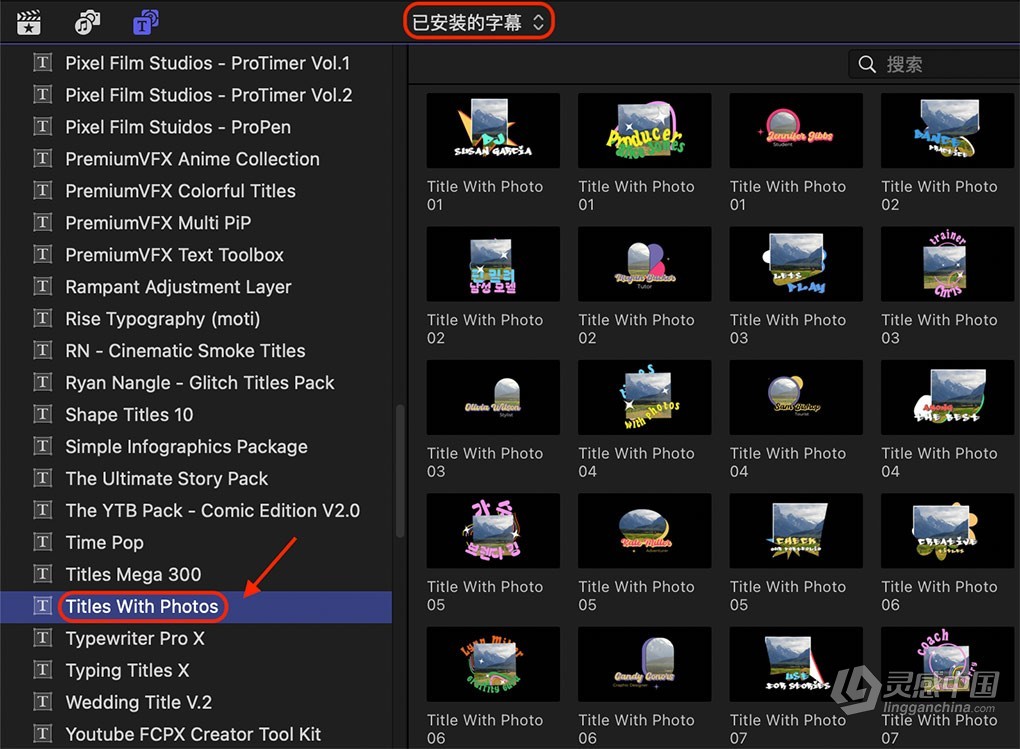Pick the Korean text Title With Photo 02 thumbnail

(x=493, y=264)
